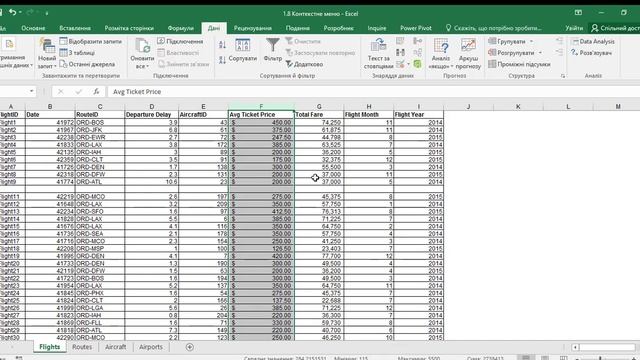Click the formula bar Enter checkmark
The image size is (640, 360).
tap(78, 91)
